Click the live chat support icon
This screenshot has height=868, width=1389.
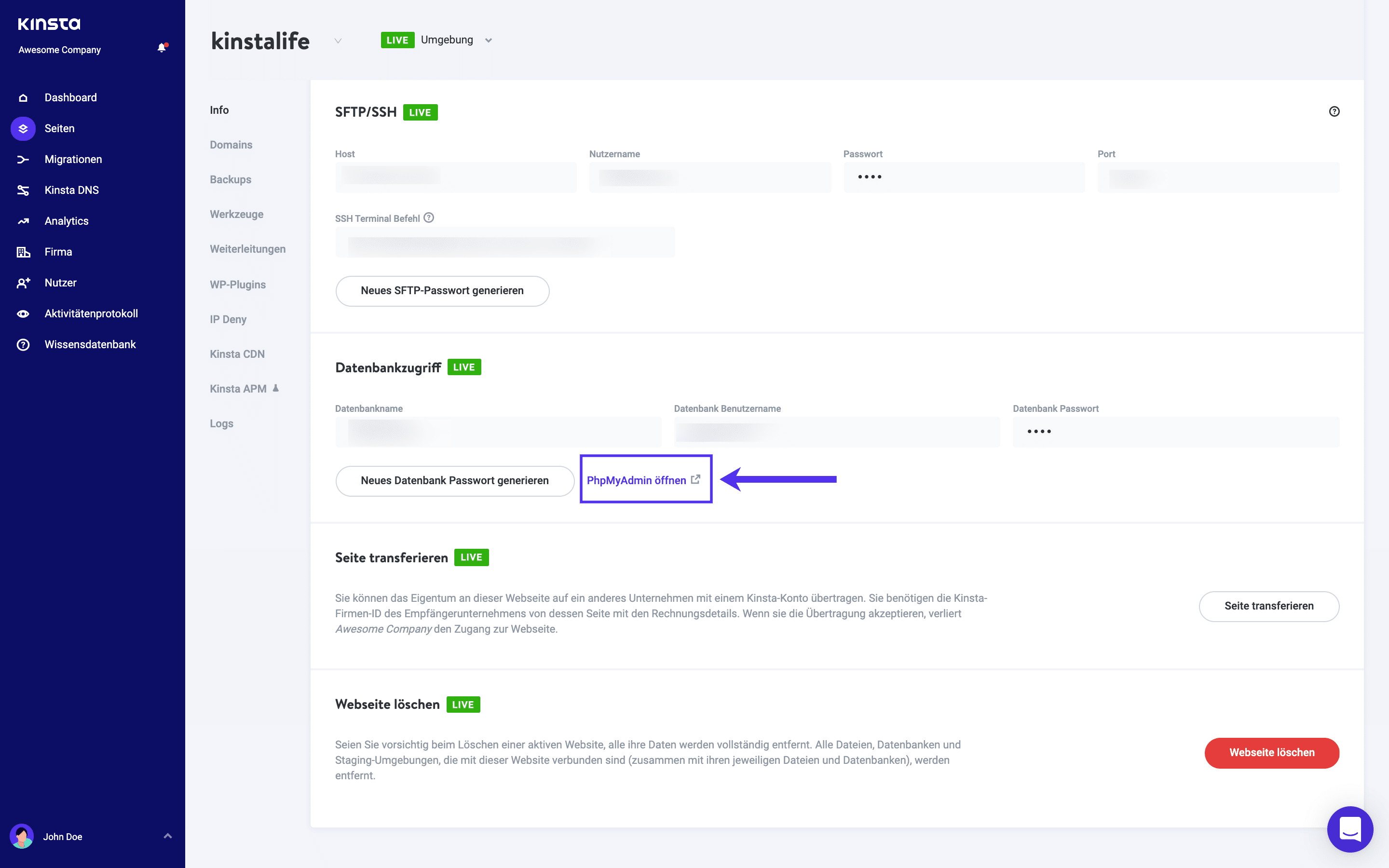click(1352, 830)
